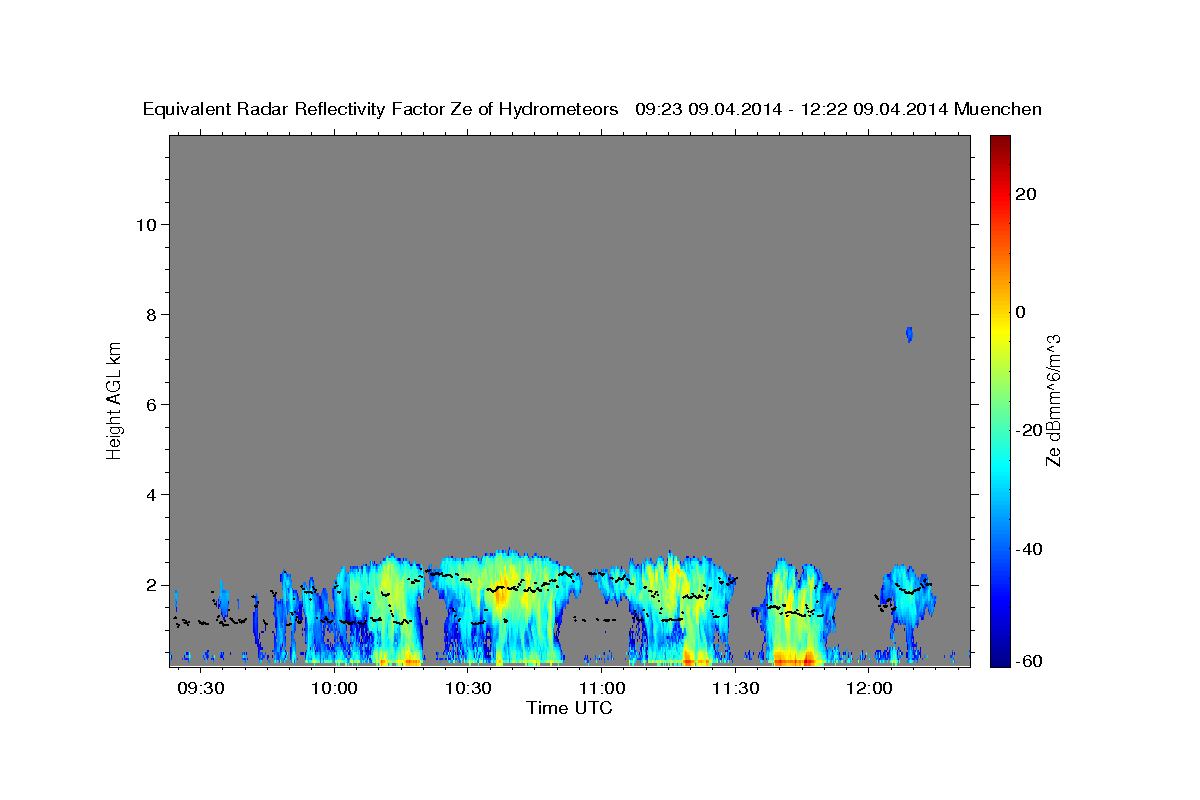Click the plot title 'Equivalent Radar Reflectivity Factor Ze of Hydrometeors'
This screenshot has height=800, width=1200.
(x=380, y=109)
